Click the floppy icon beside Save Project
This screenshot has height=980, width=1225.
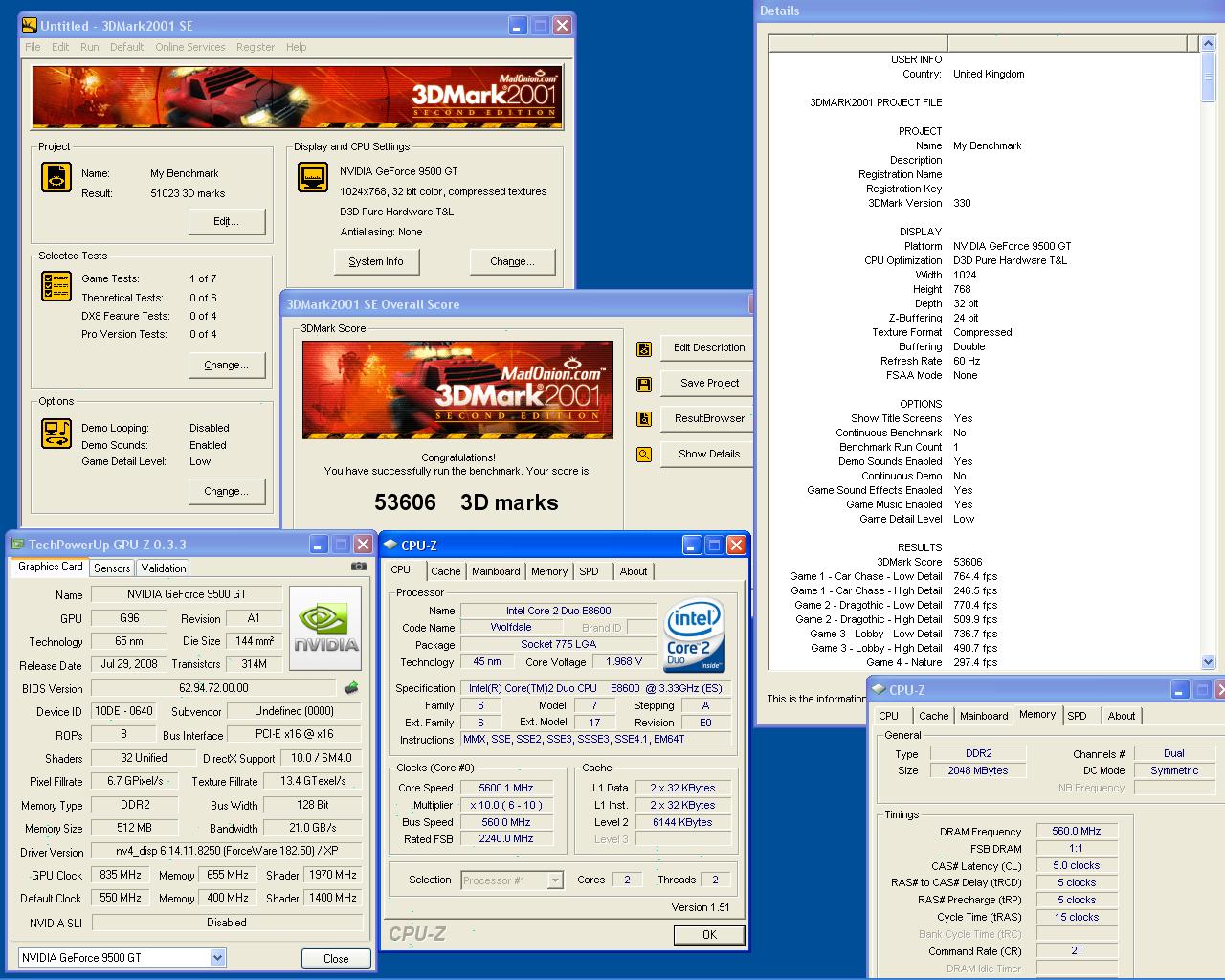(x=644, y=384)
